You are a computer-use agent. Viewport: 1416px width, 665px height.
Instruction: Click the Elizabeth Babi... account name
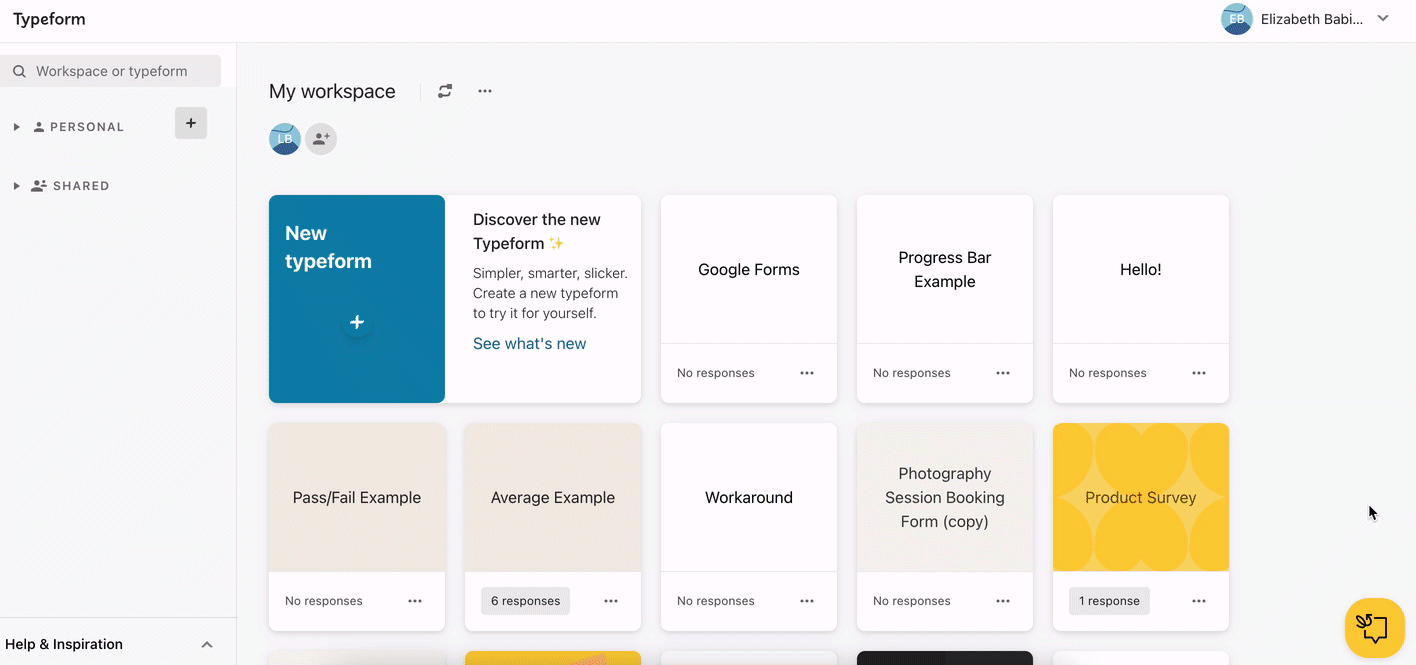click(1312, 19)
